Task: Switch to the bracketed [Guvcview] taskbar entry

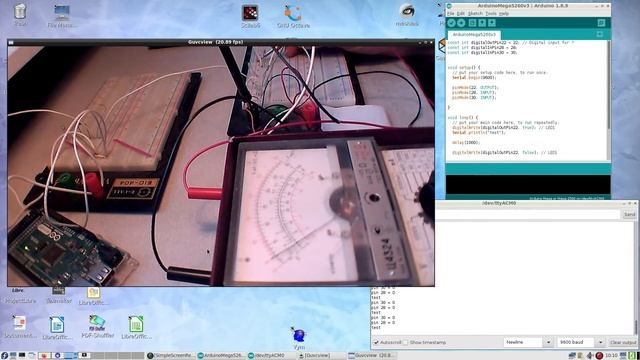Action: [322, 356]
